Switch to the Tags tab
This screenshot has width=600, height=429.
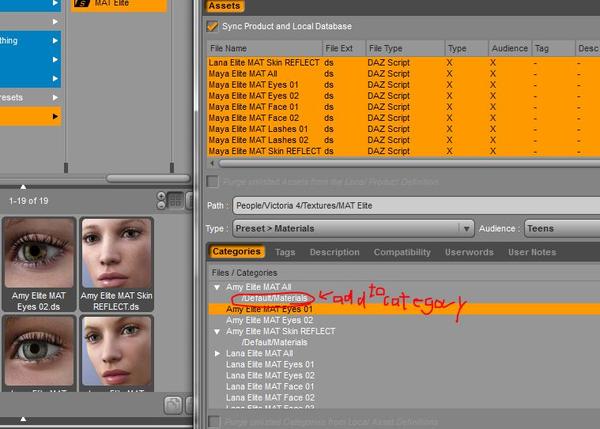285,252
